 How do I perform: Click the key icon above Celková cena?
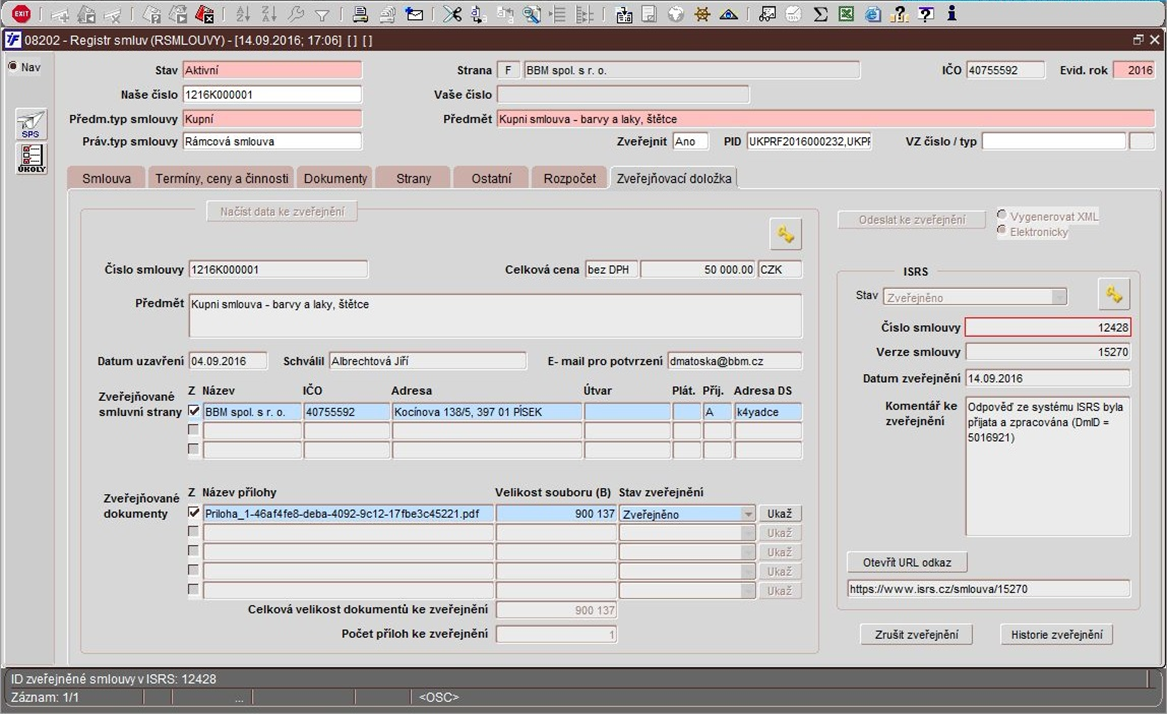click(x=785, y=235)
